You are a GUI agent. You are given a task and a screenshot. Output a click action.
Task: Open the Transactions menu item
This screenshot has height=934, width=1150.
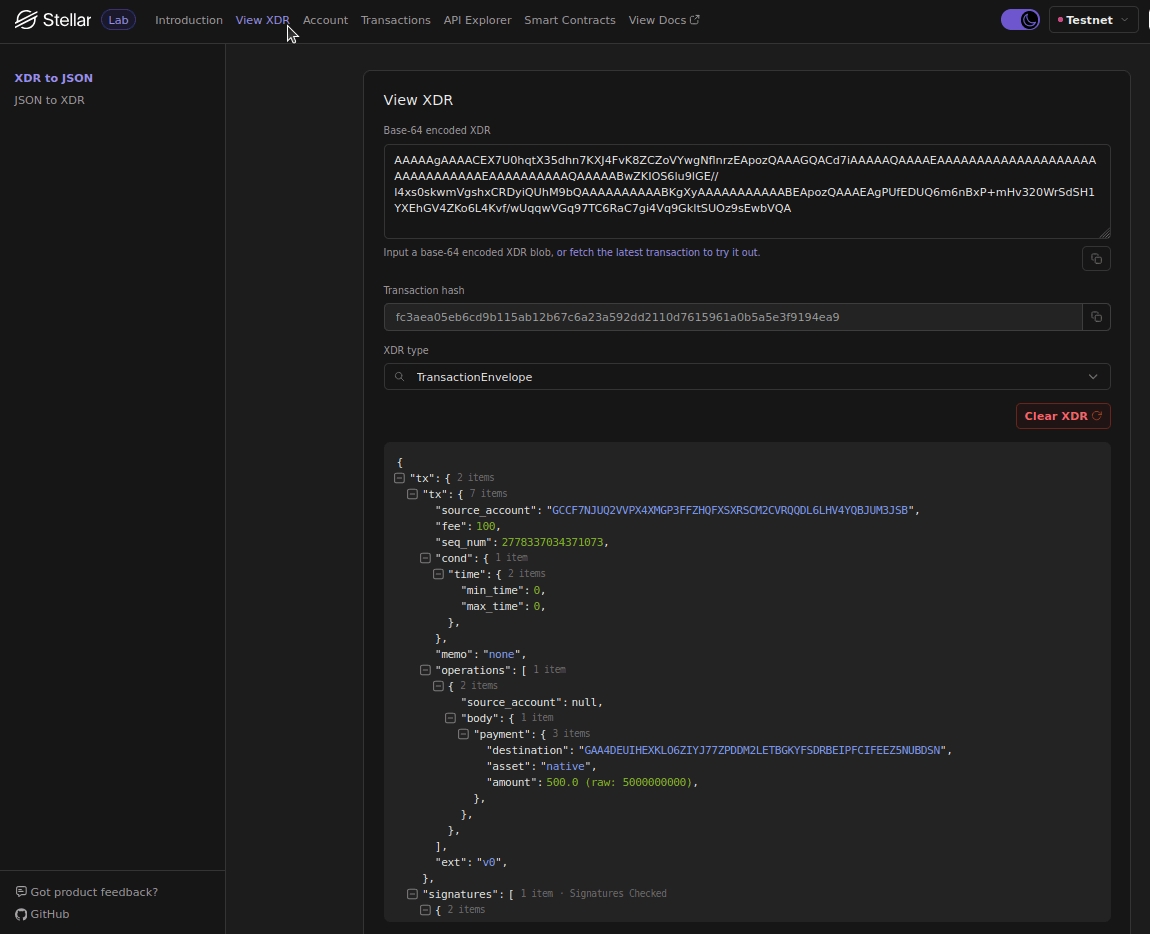[x=395, y=20]
